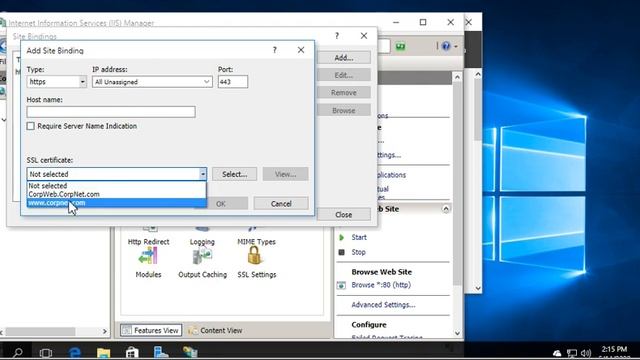Choose Not selected in the certificate list
Screen dimensions: 640x360
[117, 186]
